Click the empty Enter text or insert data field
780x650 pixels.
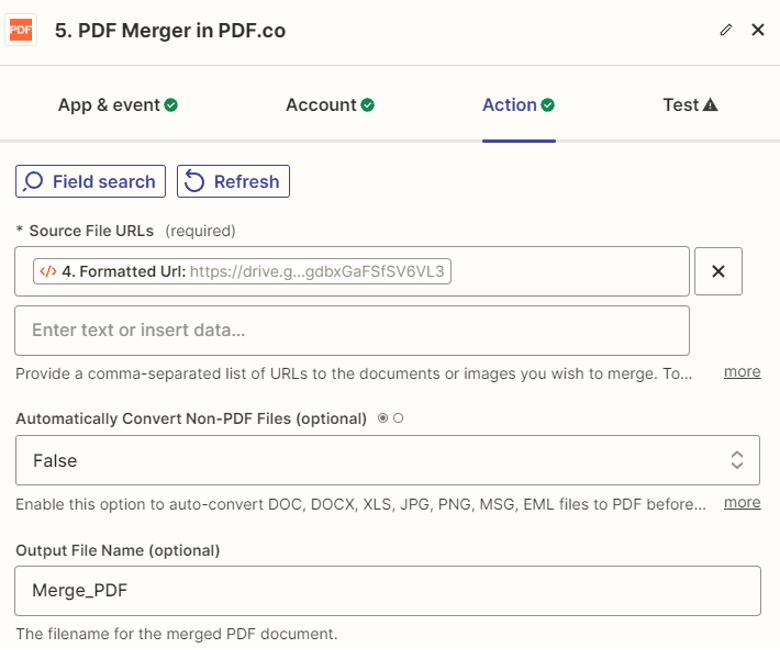[352, 331]
